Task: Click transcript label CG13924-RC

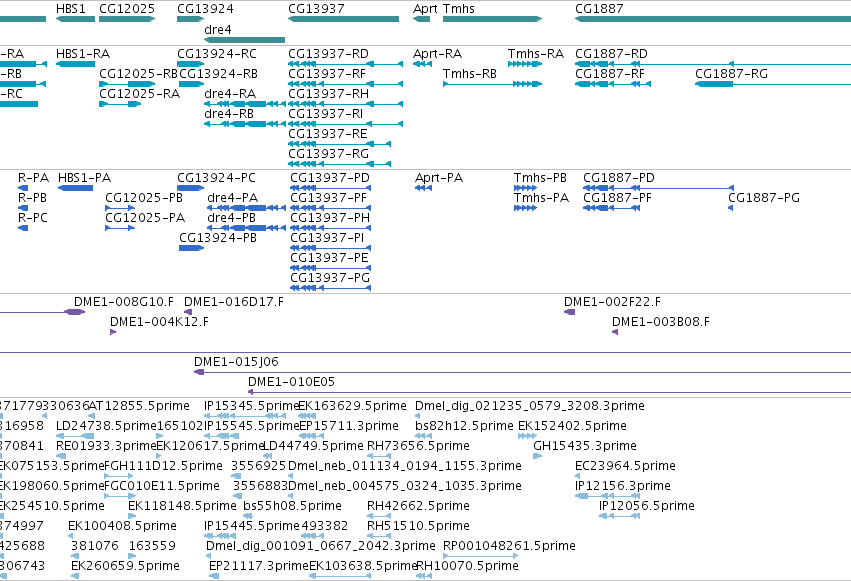Action: click(x=217, y=54)
